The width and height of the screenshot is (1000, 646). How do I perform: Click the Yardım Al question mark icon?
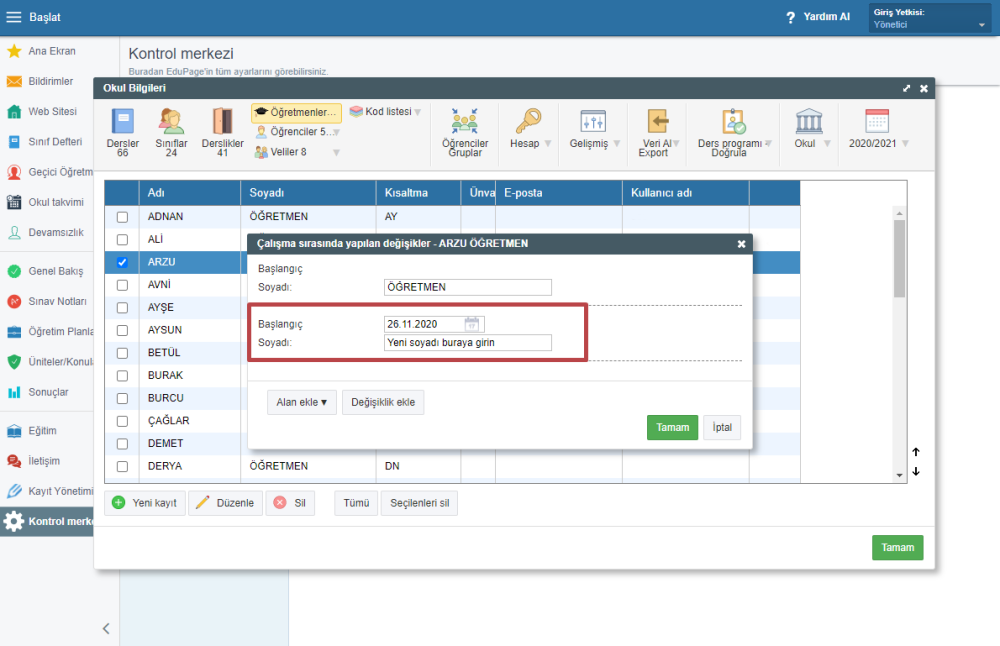tap(790, 17)
